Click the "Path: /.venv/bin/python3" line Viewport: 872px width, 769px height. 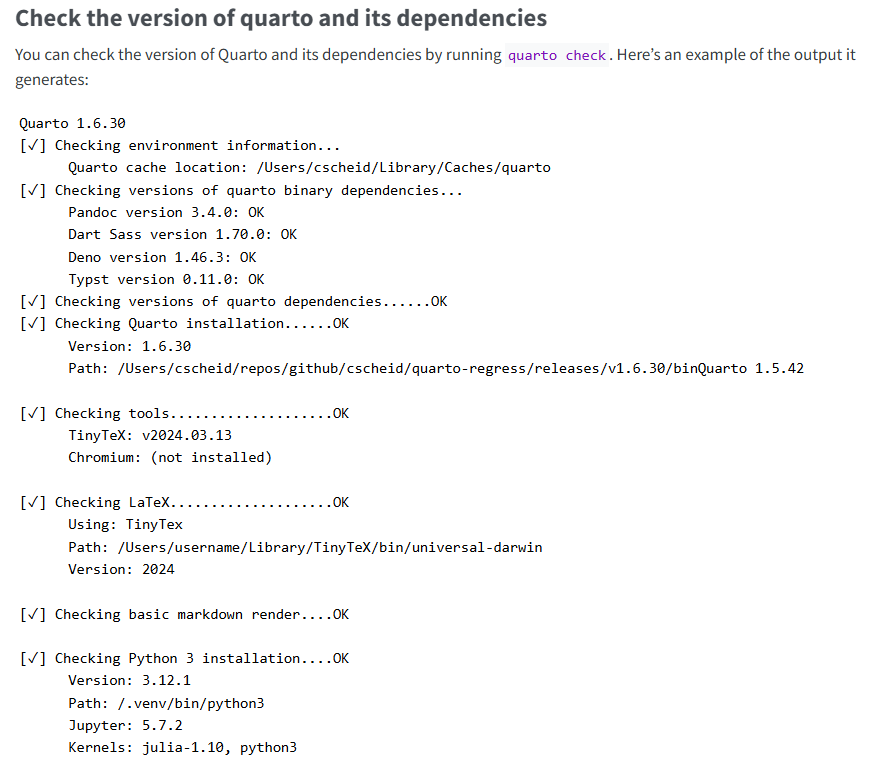point(166,703)
